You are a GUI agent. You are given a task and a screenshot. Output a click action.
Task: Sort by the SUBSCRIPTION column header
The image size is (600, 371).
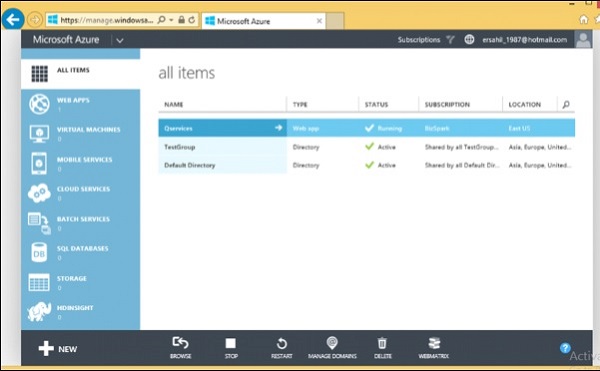point(447,104)
